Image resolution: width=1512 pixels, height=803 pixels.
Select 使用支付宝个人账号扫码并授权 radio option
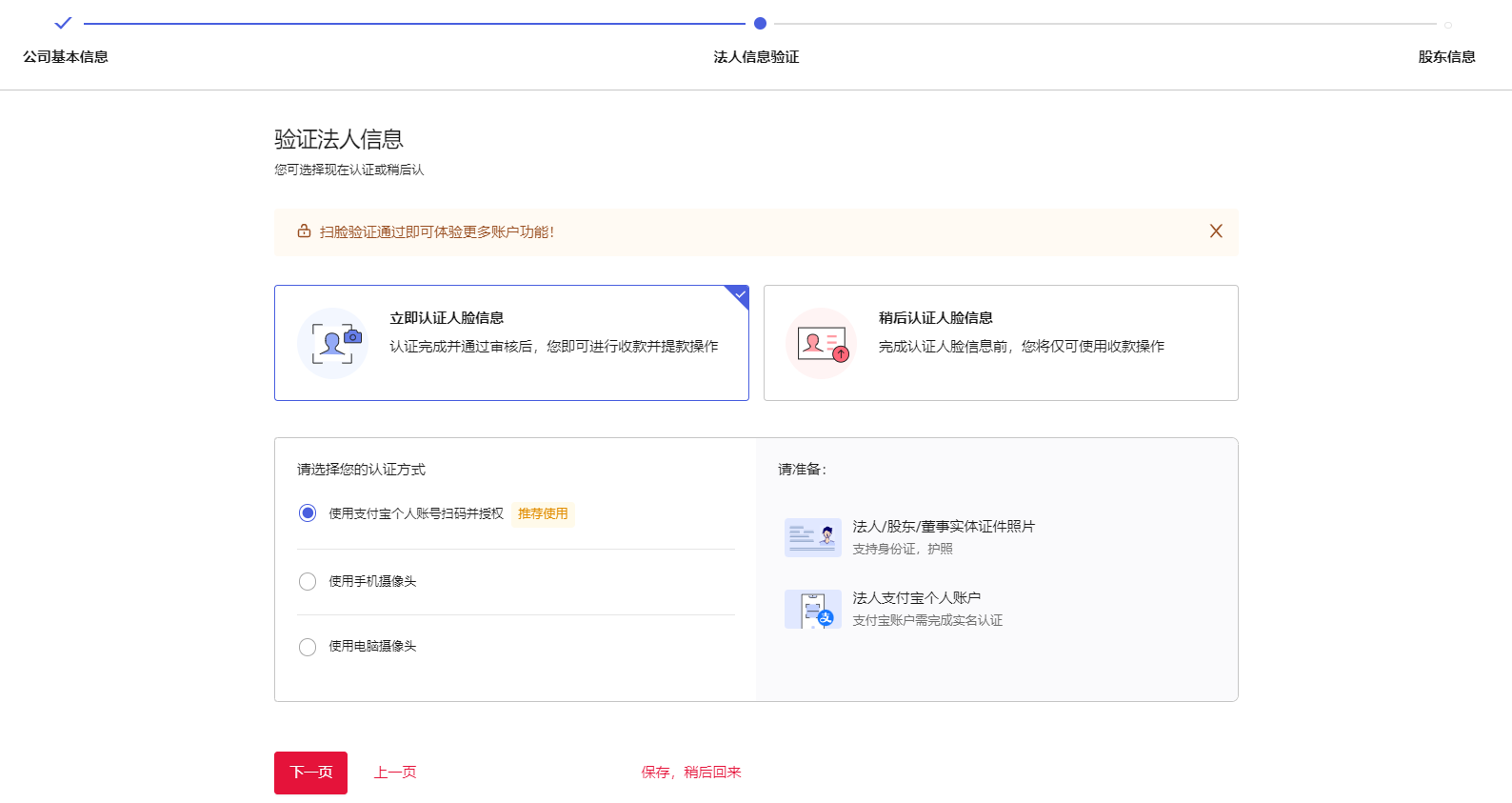(308, 513)
